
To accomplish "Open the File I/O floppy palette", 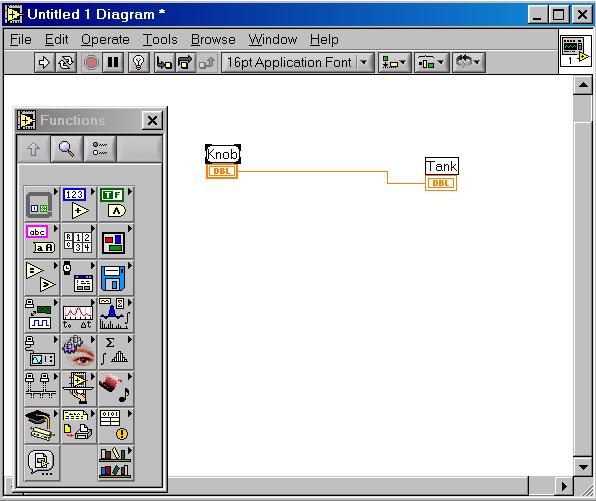I will [x=115, y=278].
